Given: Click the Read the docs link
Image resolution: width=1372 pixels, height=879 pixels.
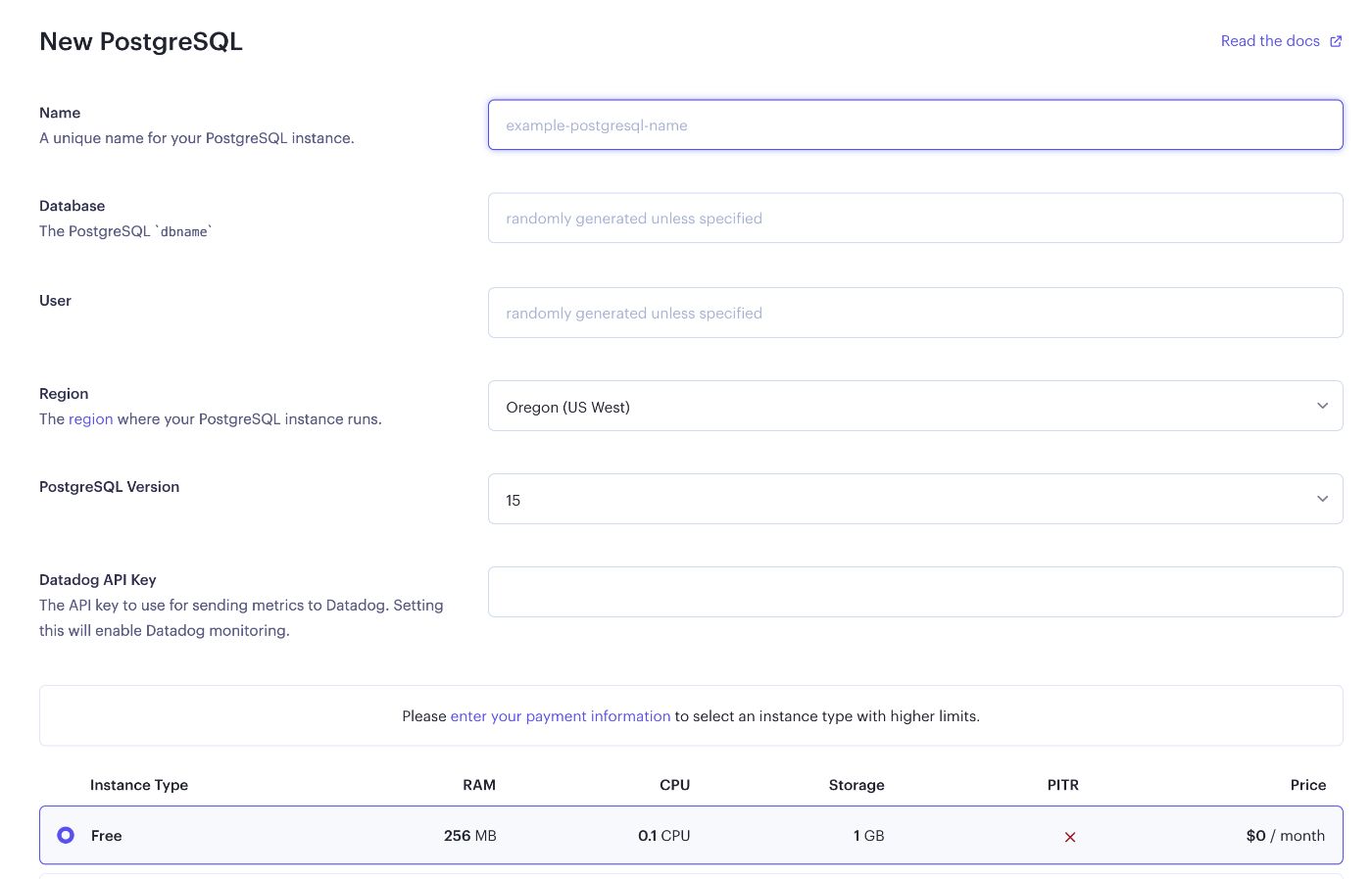Looking at the screenshot, I should [x=1269, y=41].
